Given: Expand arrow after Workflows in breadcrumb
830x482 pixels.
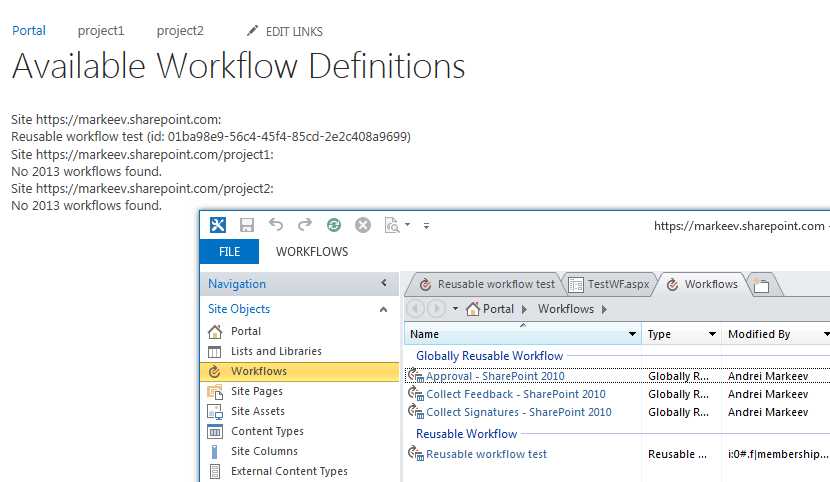Looking at the screenshot, I should [x=605, y=309].
